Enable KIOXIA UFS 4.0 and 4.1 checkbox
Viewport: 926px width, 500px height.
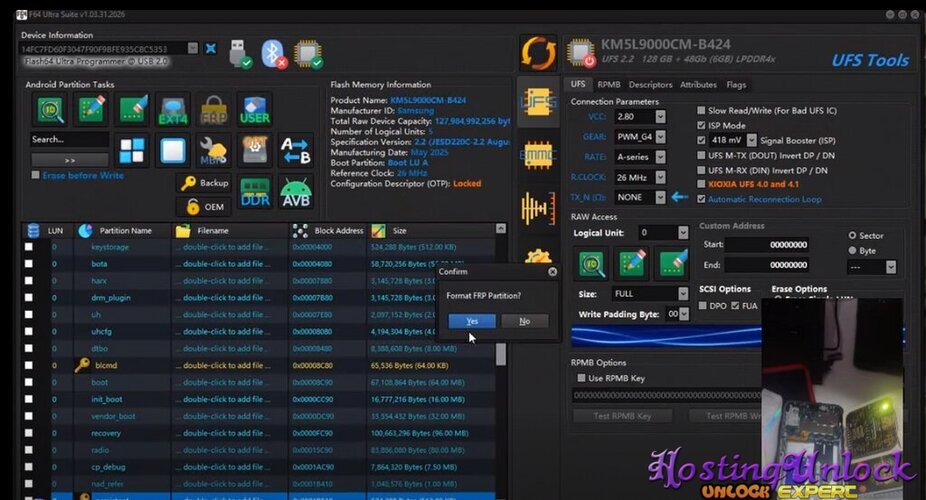701,184
